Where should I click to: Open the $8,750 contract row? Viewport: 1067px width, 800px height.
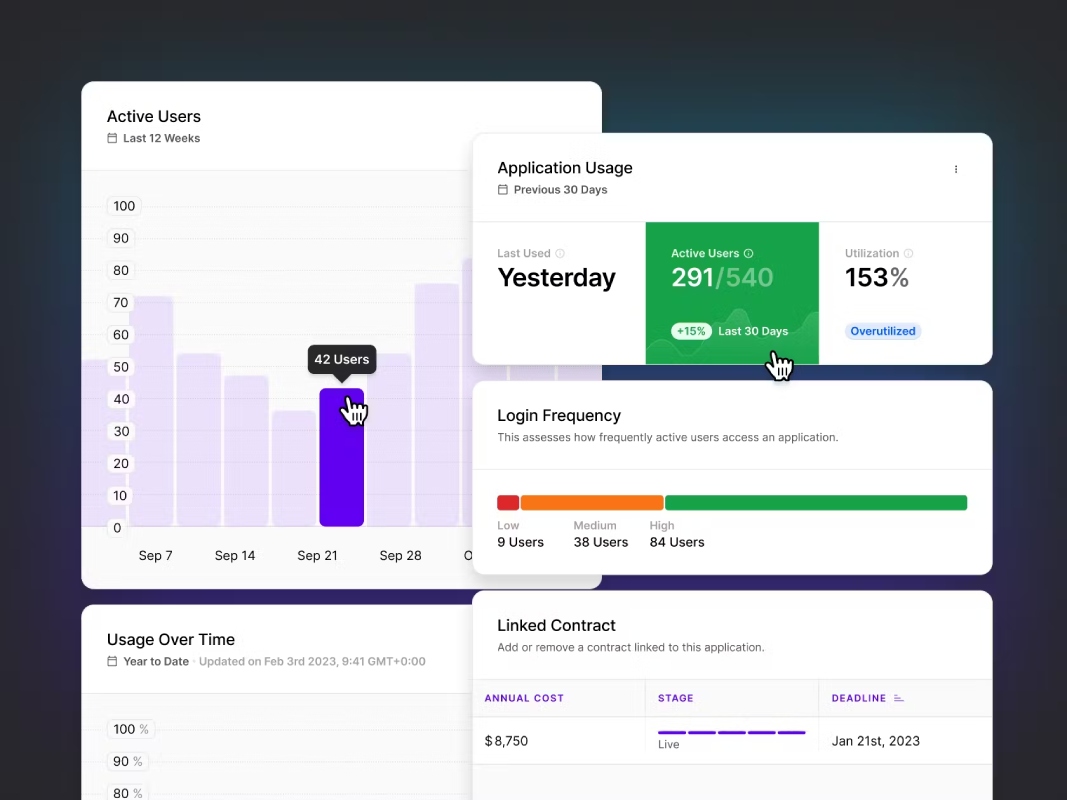tap(732, 741)
